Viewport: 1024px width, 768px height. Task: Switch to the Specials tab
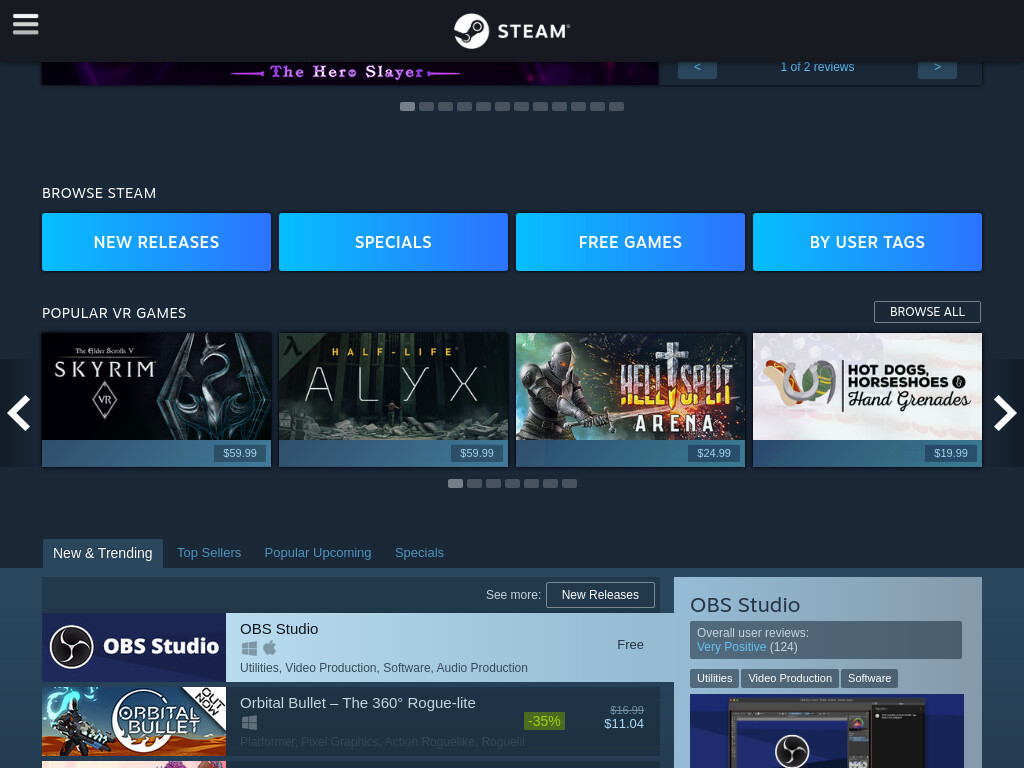coord(419,552)
